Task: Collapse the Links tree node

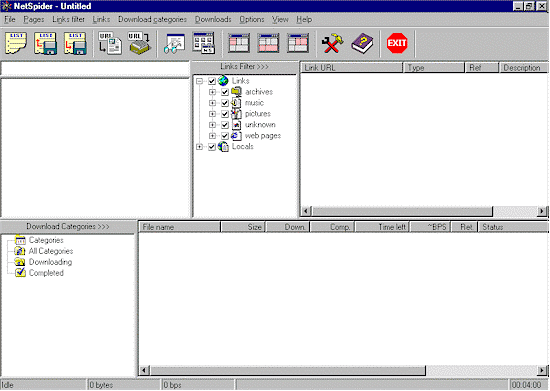Action: 199,81
